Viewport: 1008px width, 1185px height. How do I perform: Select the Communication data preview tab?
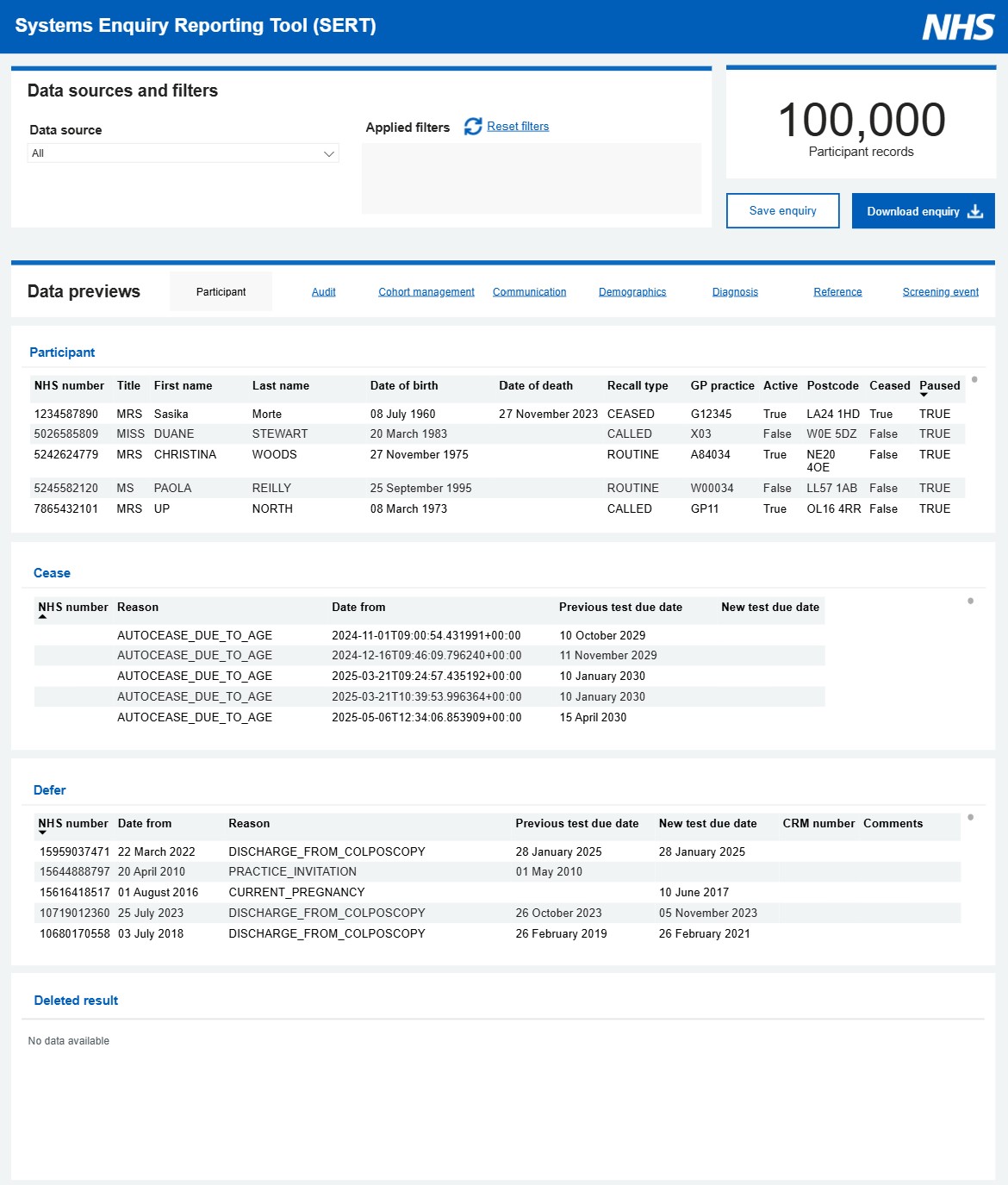[x=529, y=292]
